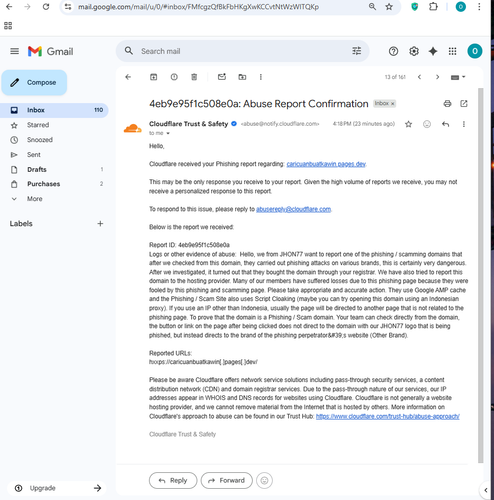Click the Forward button

(x=227, y=480)
